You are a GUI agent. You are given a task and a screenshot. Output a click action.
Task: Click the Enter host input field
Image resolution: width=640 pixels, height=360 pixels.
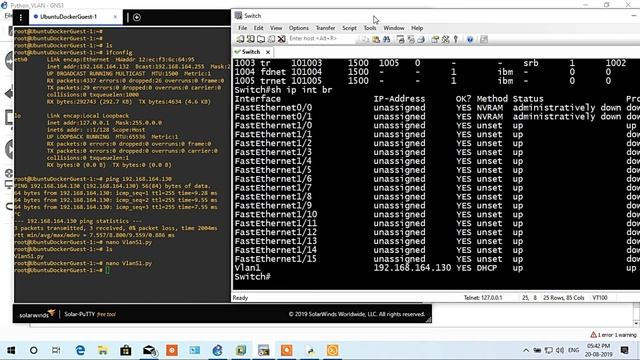click(x=322, y=38)
